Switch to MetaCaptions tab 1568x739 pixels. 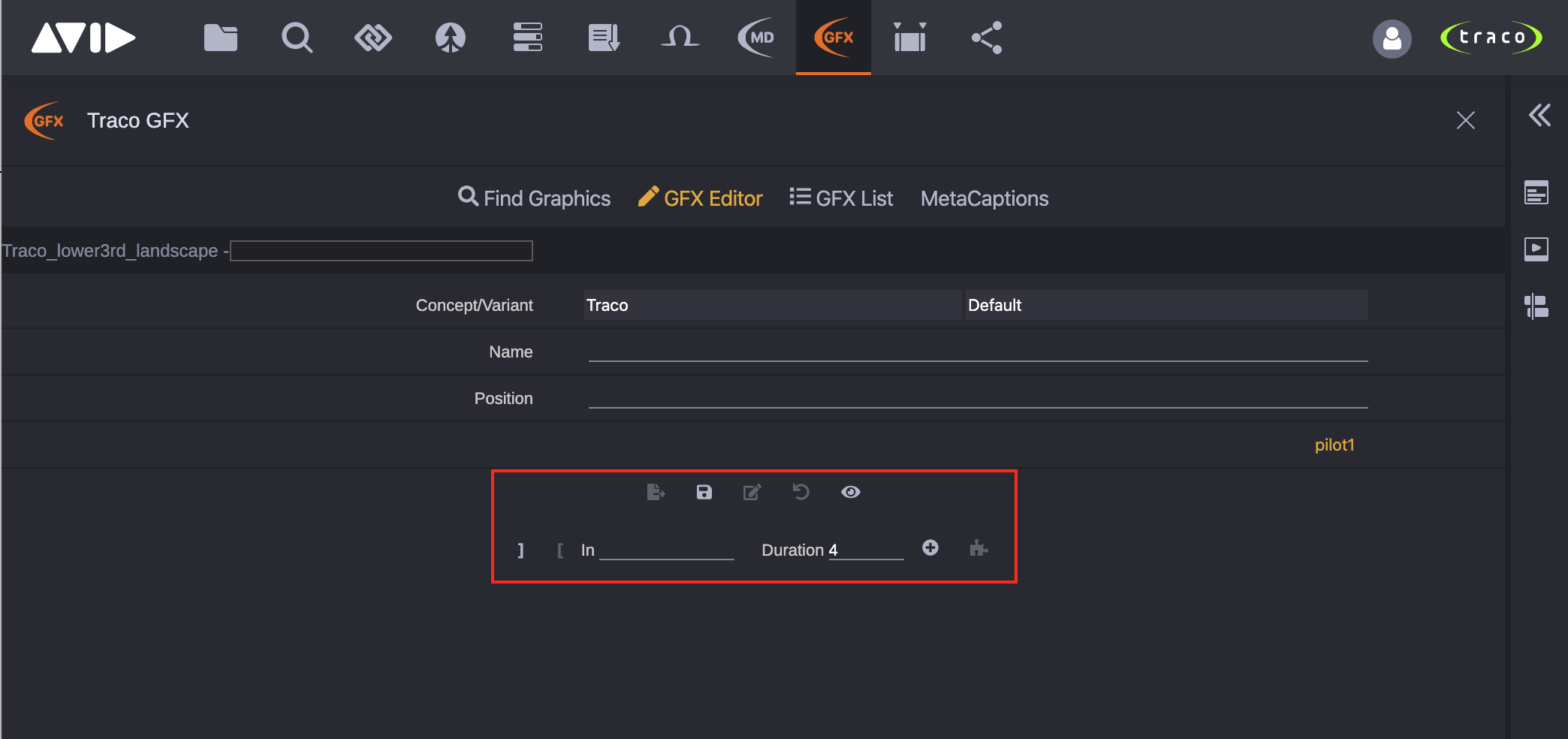[x=985, y=198]
